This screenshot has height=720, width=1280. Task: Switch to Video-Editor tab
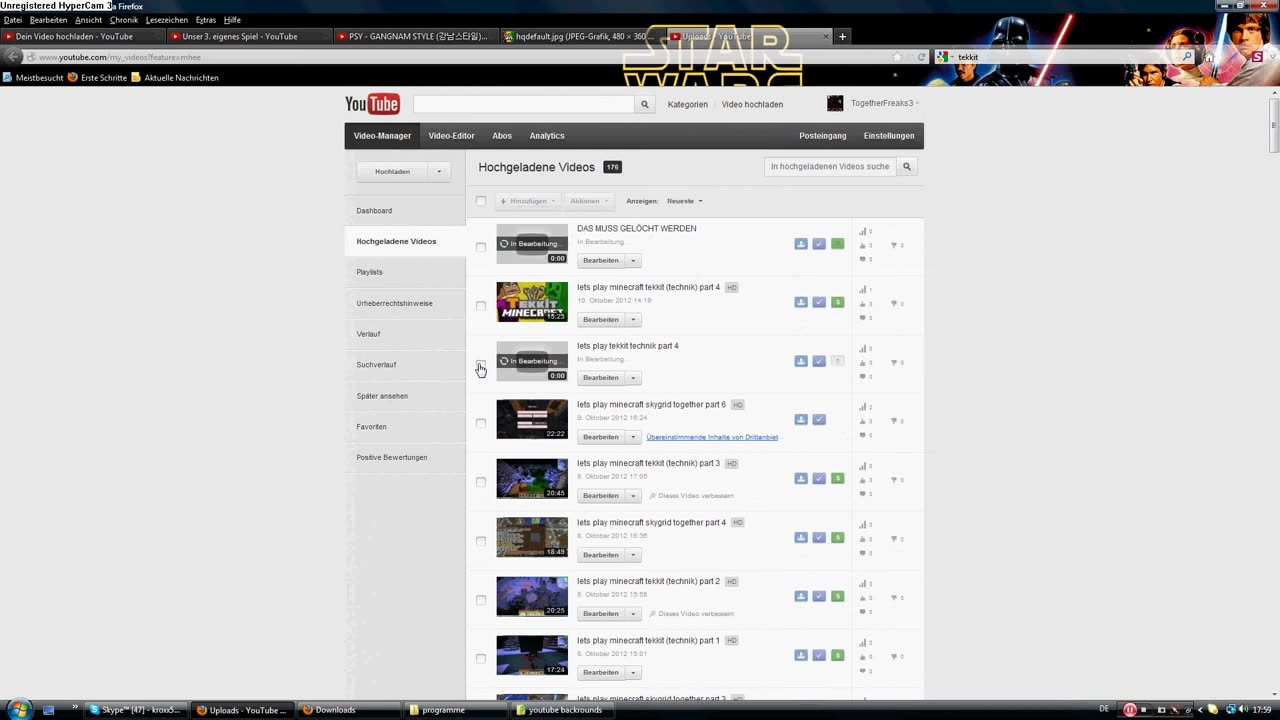pos(451,136)
